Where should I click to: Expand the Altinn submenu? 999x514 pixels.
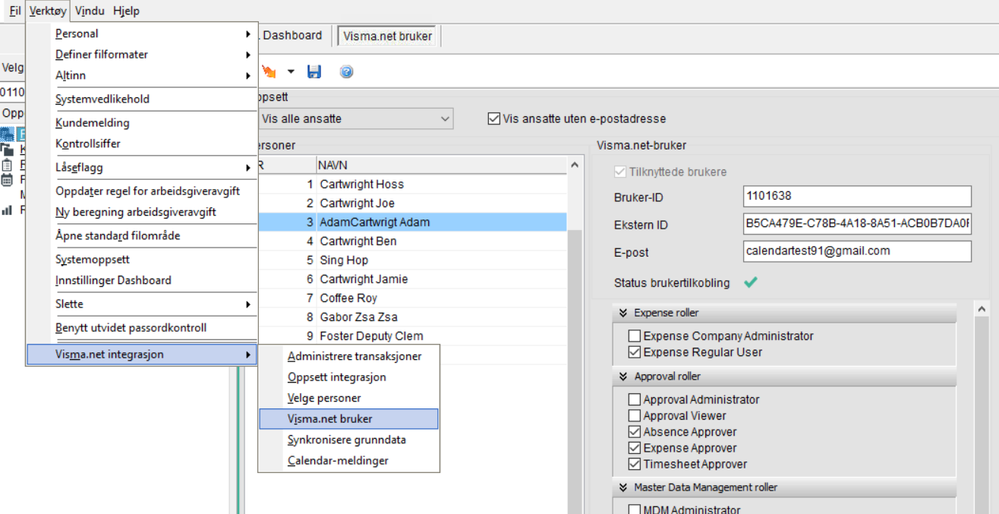tap(141, 75)
